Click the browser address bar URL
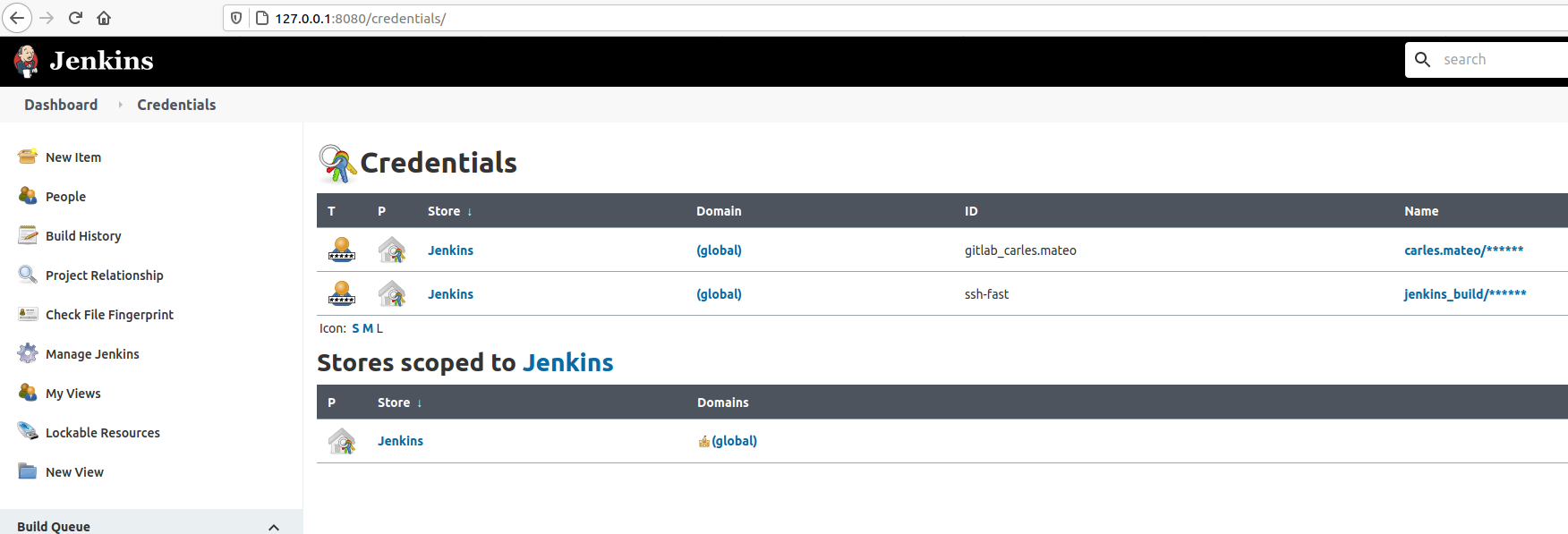 pyautogui.click(x=360, y=18)
